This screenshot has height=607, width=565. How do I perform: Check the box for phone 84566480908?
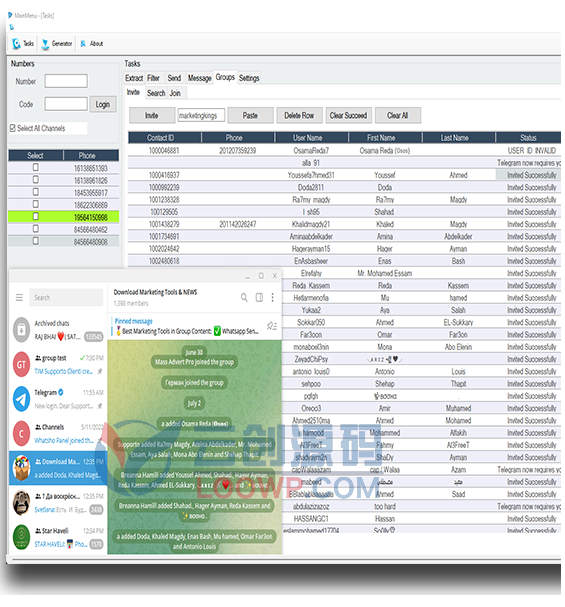point(36,241)
